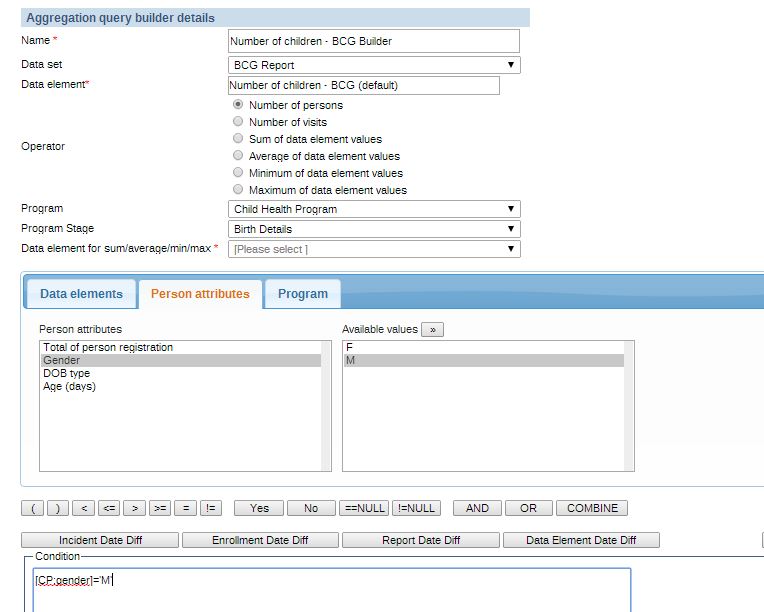Click the greater-than '>' operator button
The width and height of the screenshot is (764, 612).
[135, 508]
